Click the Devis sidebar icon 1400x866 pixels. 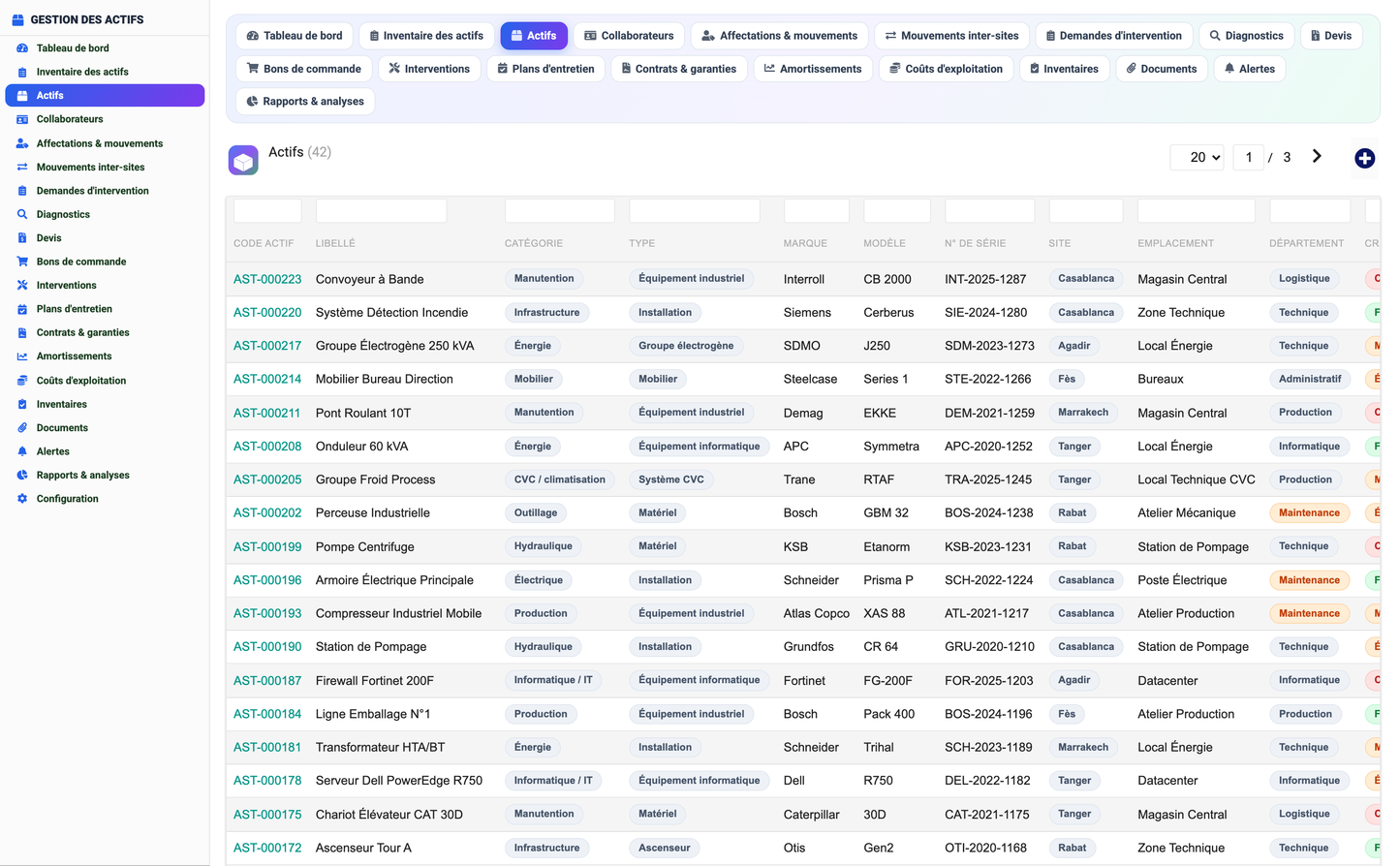tap(22, 237)
